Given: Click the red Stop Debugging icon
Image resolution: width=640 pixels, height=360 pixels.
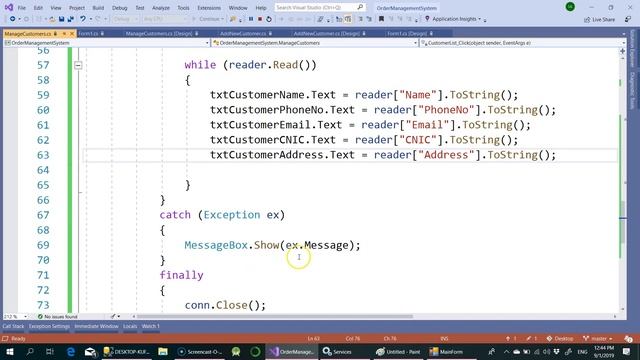Looking at the screenshot, I should coord(260,19).
